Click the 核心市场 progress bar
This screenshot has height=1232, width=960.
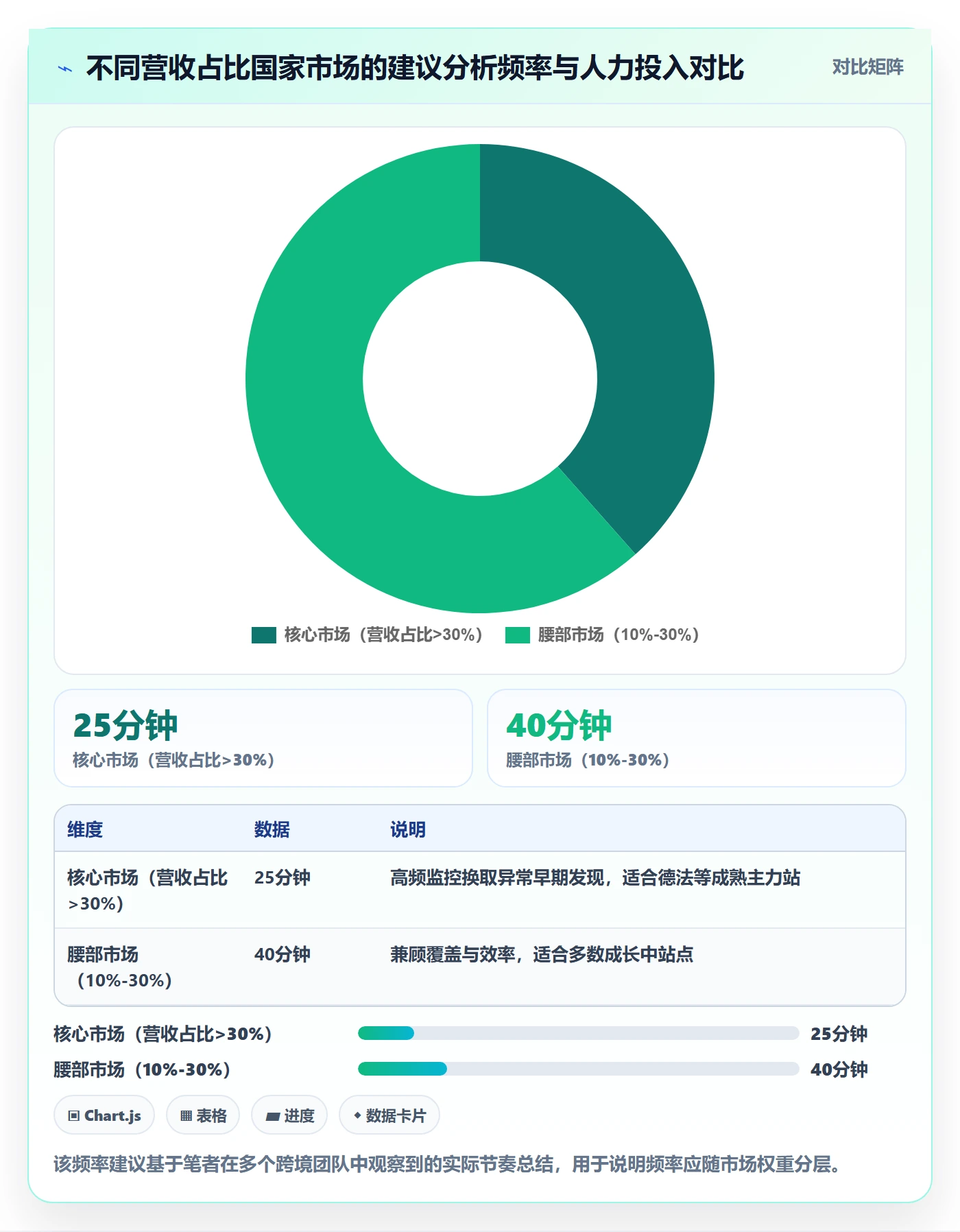[x=579, y=1033]
